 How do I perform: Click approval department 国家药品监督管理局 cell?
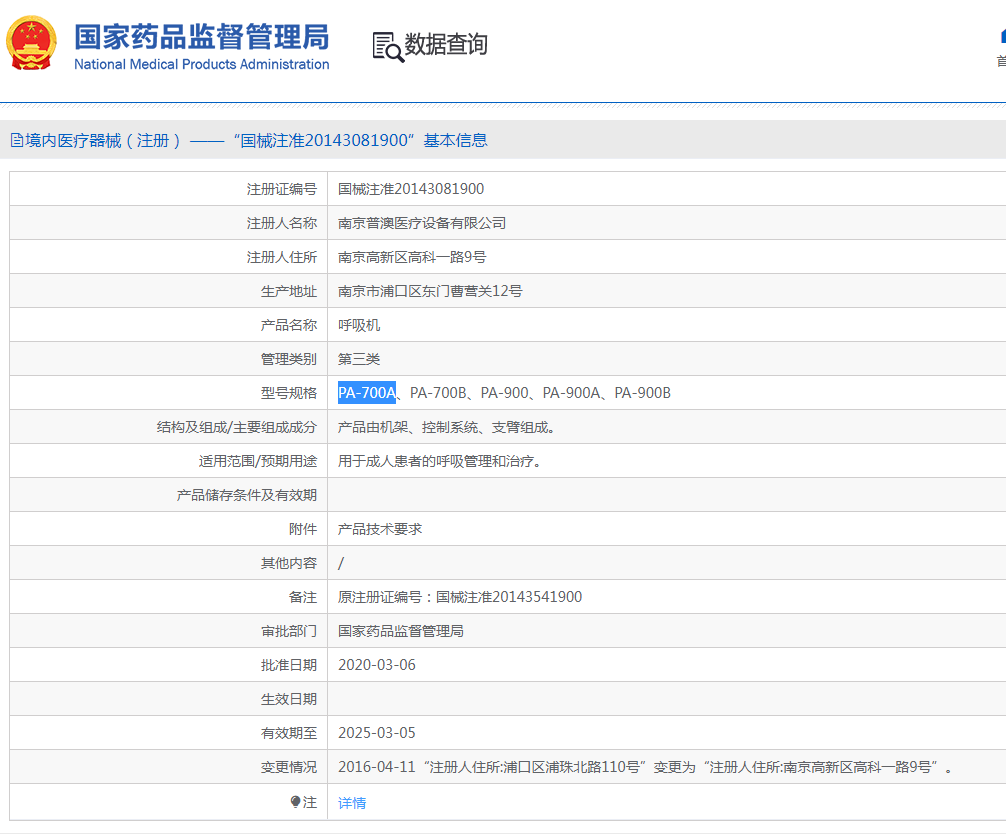[x=400, y=631]
